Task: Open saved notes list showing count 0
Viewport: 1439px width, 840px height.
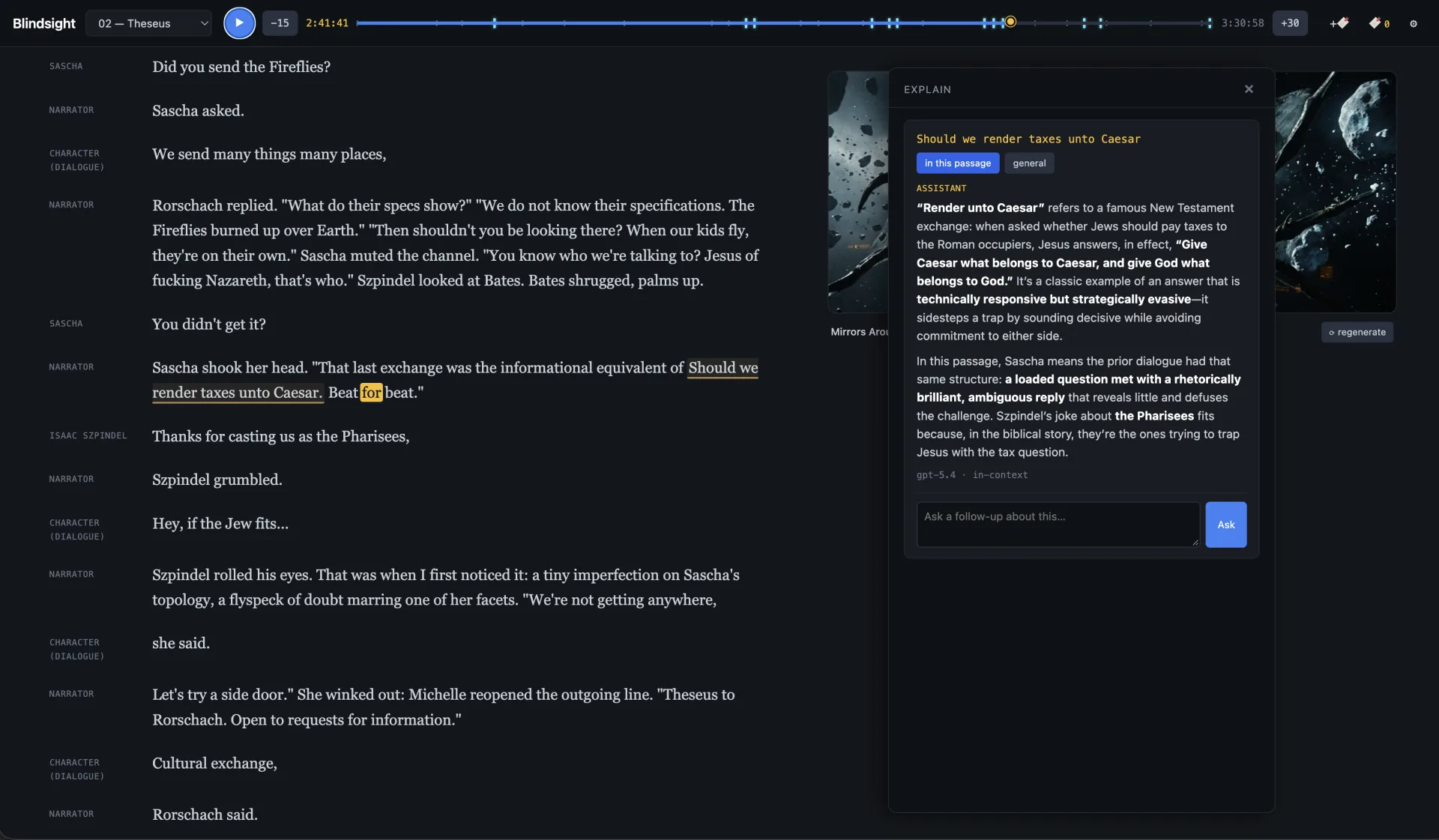Action: point(1379,23)
